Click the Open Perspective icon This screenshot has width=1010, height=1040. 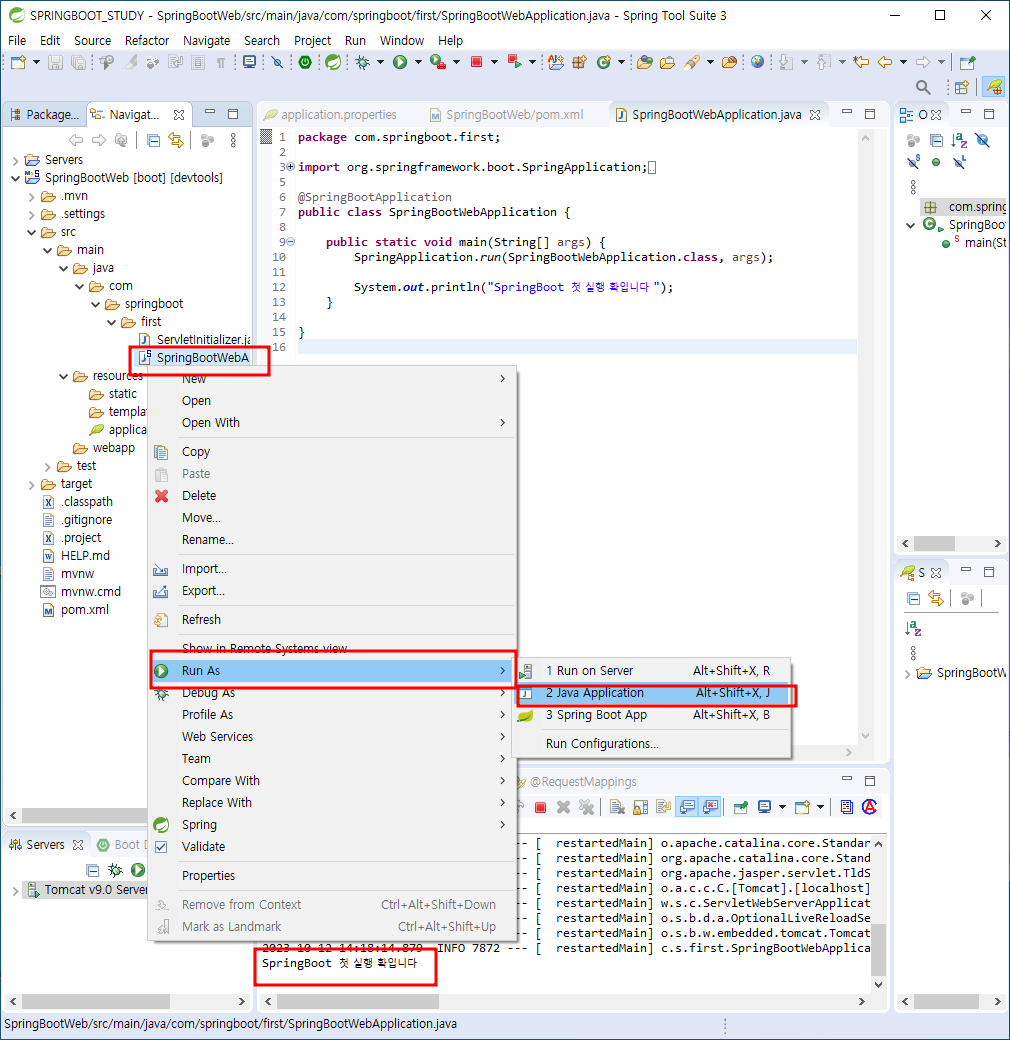[962, 87]
